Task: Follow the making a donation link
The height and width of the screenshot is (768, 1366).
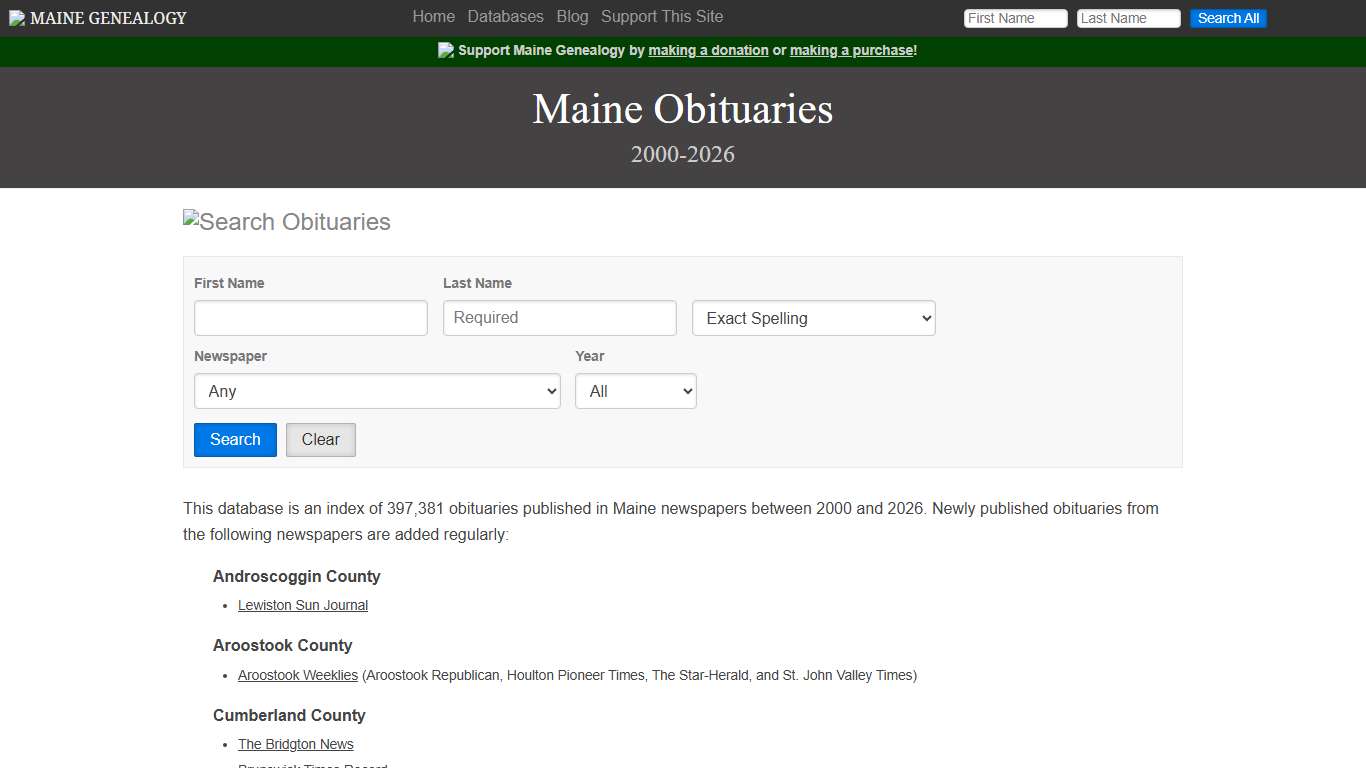Action: click(708, 50)
